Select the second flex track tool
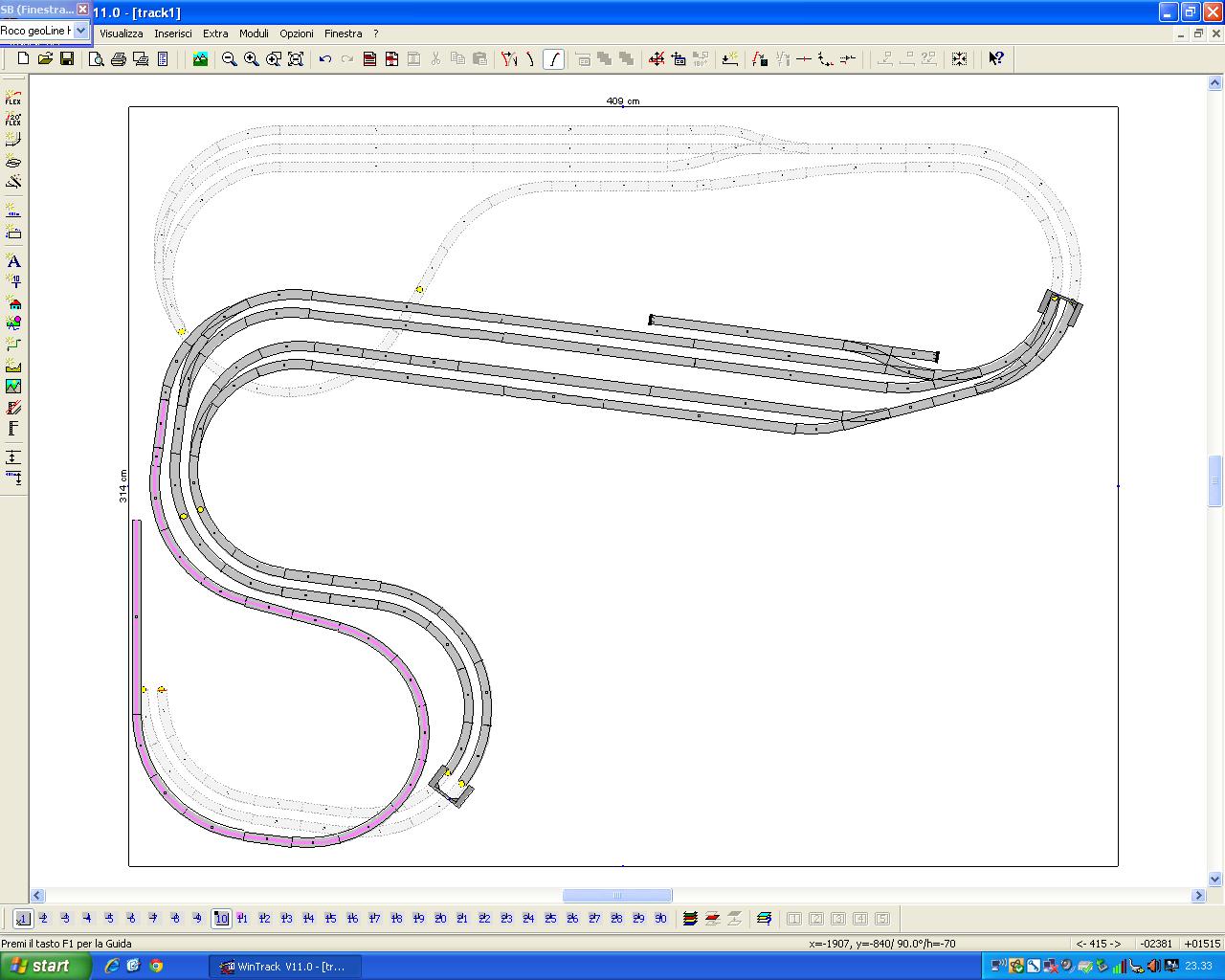This screenshot has height=980, width=1225. [13, 118]
